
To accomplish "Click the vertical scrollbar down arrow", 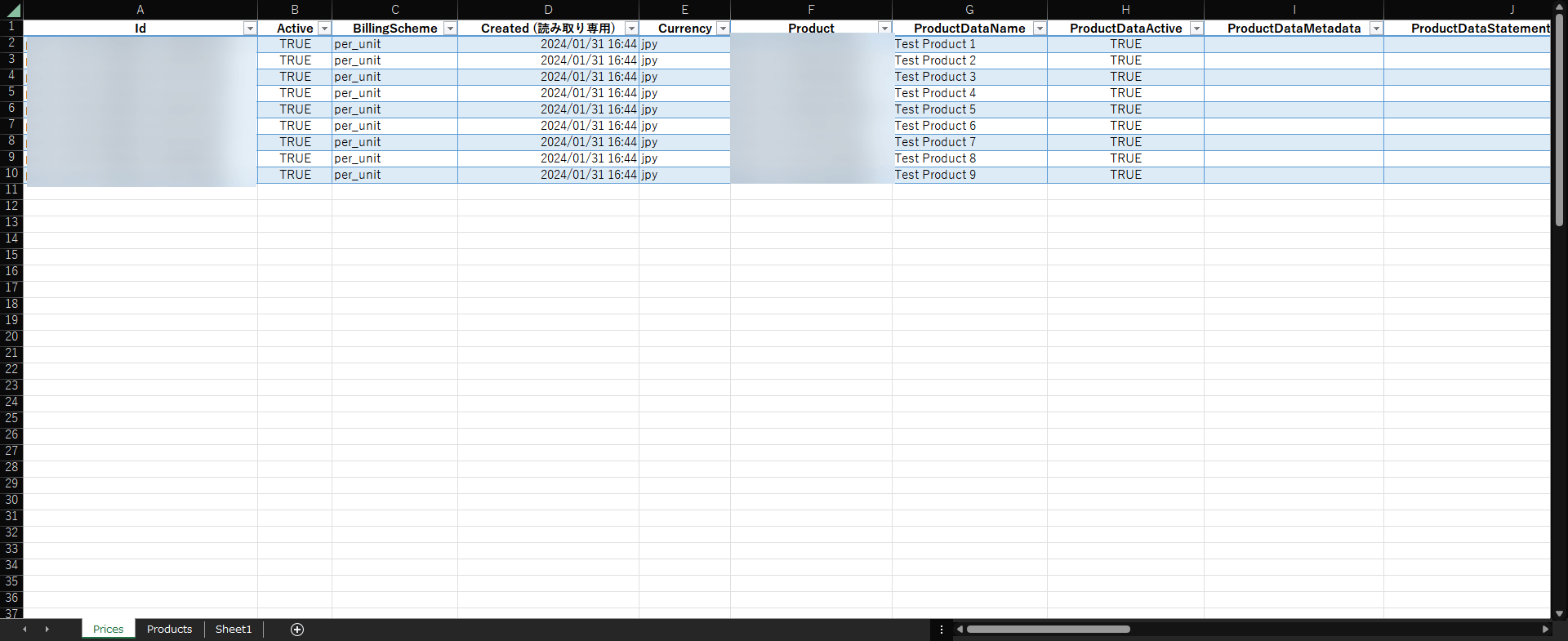I will tap(1559, 613).
